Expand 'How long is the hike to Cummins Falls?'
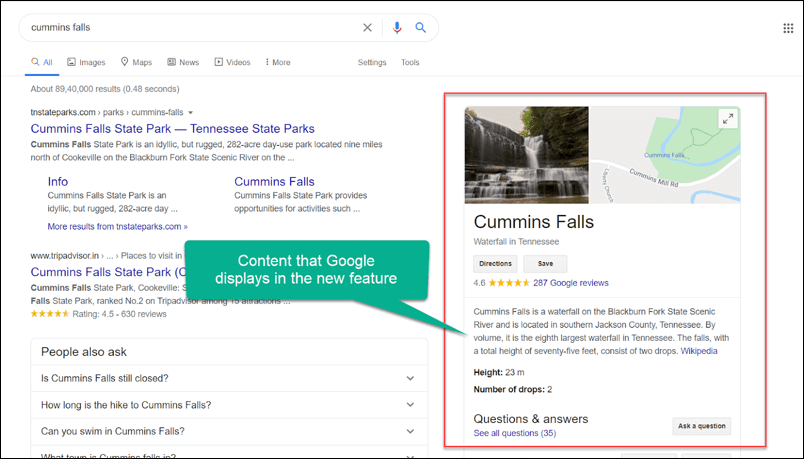Viewport: 804px width, 459px height. [x=229, y=405]
